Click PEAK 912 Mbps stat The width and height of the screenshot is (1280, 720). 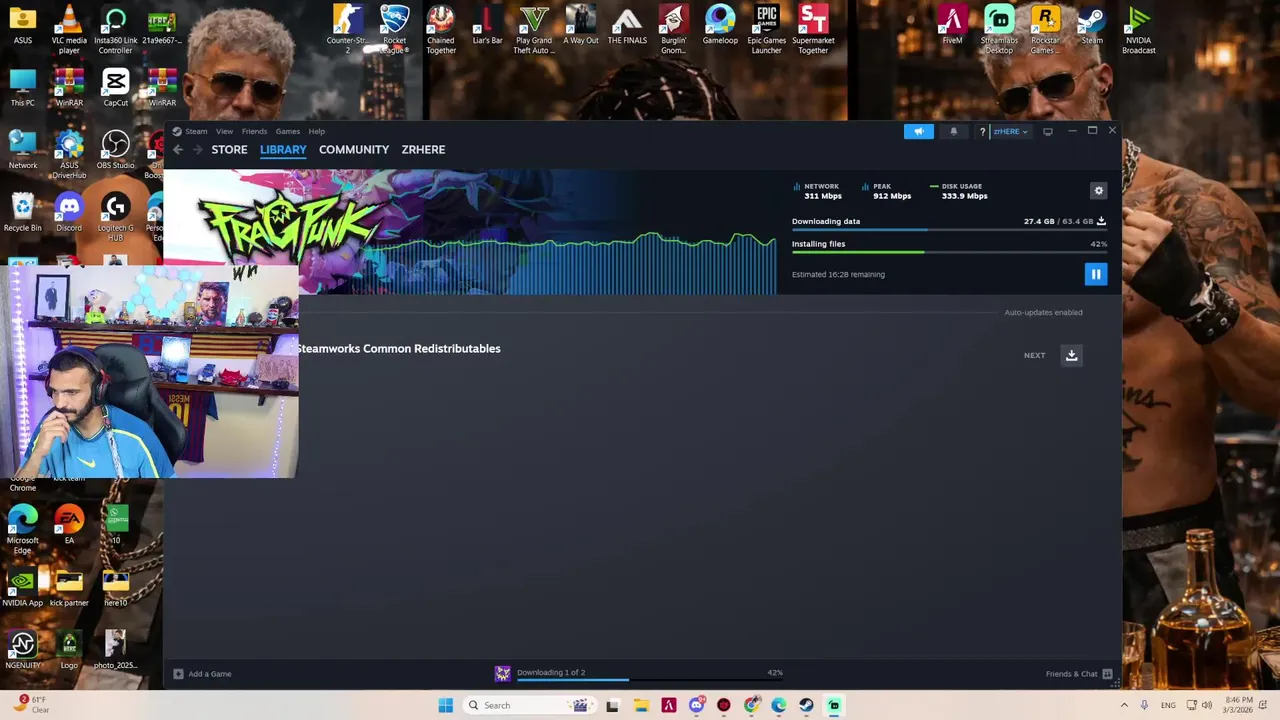pyautogui.click(x=886, y=191)
